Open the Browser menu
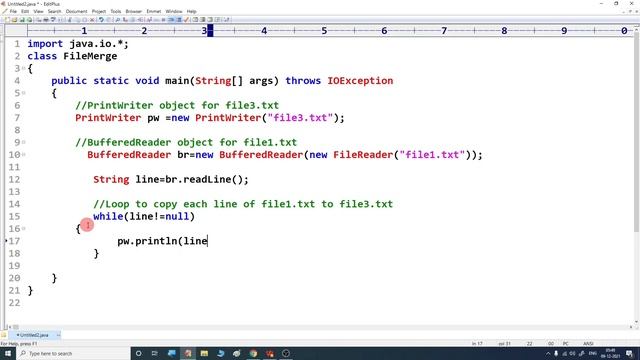640x360 pixels. point(133,11)
